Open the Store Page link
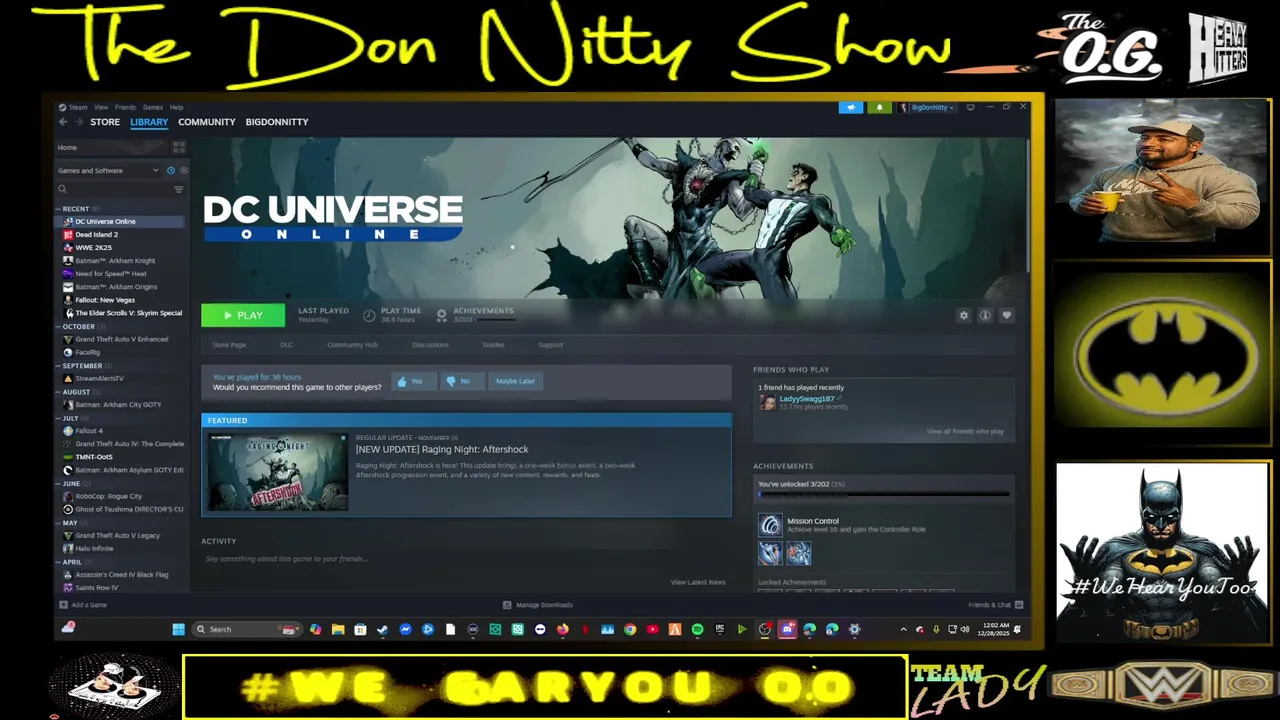This screenshot has height=720, width=1280. (229, 345)
